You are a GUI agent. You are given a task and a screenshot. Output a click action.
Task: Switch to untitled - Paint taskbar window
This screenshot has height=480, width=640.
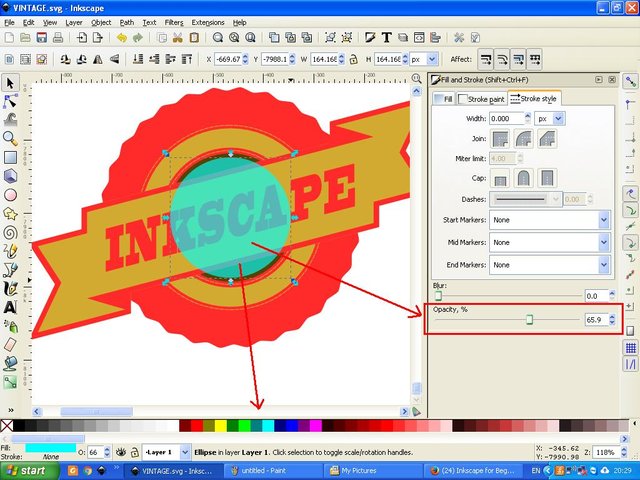[271, 471]
